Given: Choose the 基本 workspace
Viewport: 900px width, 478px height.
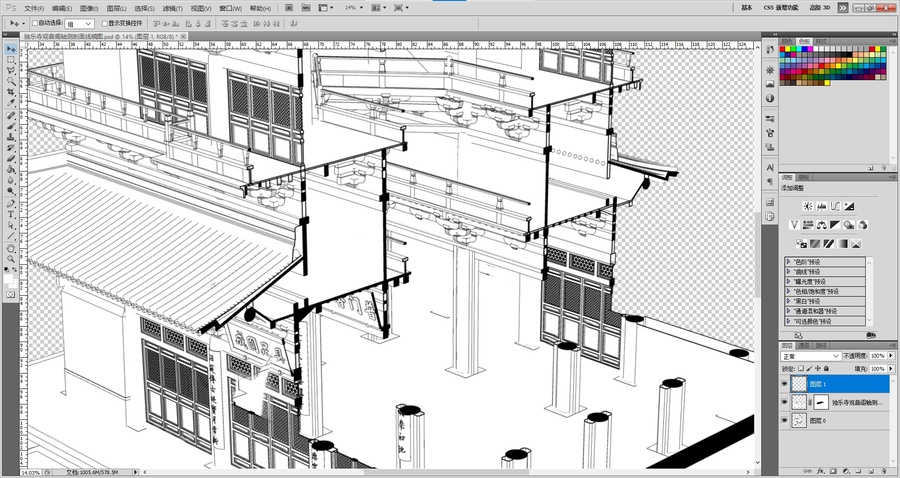Looking at the screenshot, I should 747,8.
